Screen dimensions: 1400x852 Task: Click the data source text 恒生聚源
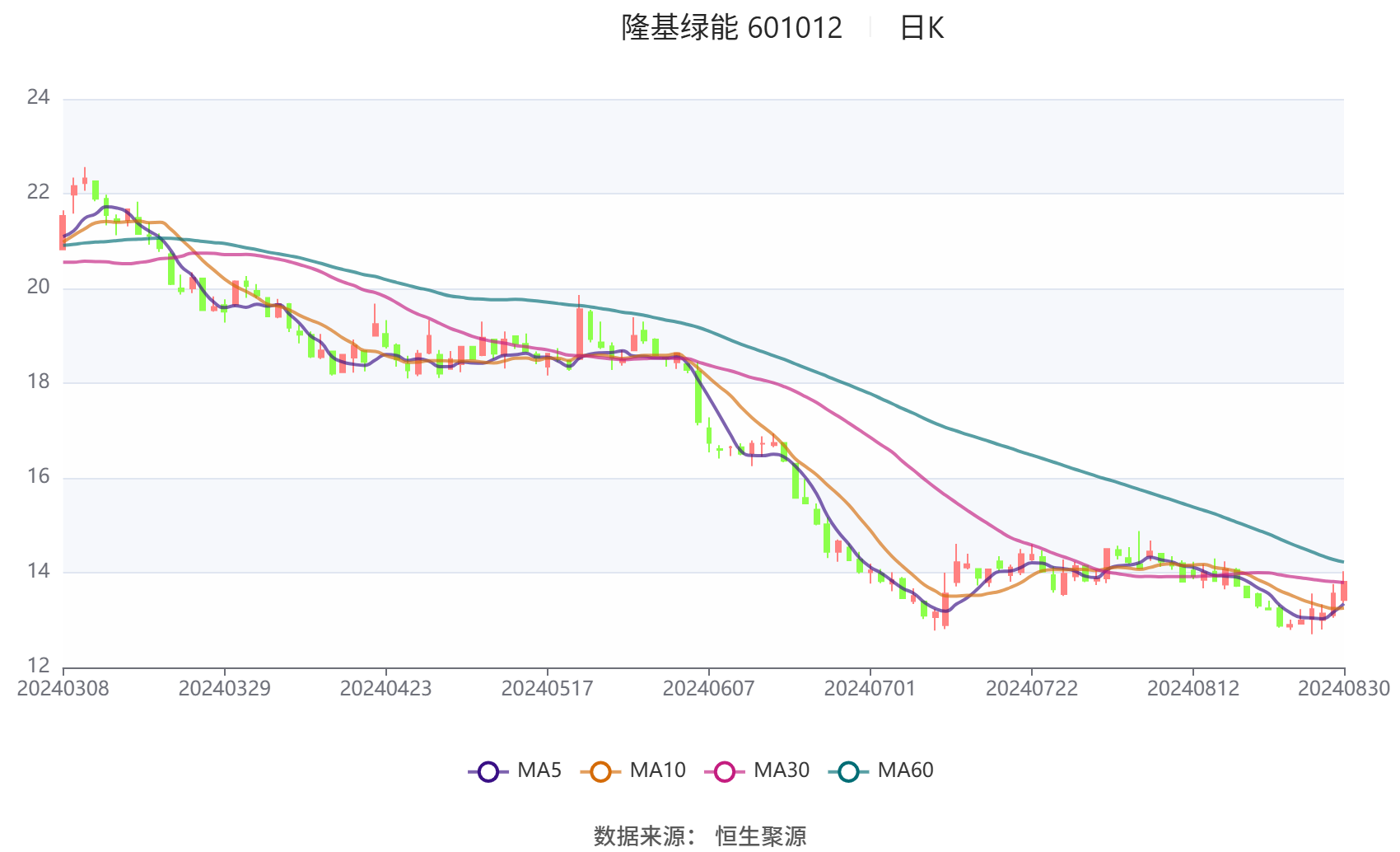coord(761,836)
